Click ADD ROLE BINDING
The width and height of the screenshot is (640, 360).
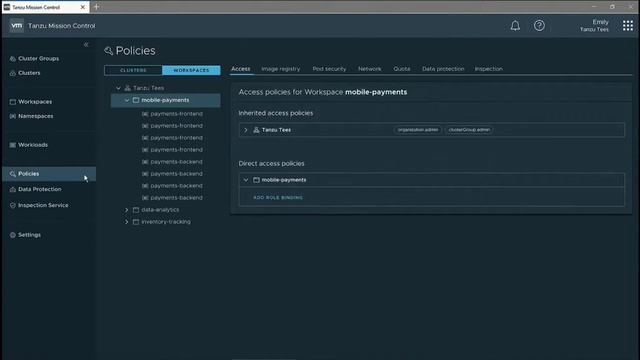278,198
